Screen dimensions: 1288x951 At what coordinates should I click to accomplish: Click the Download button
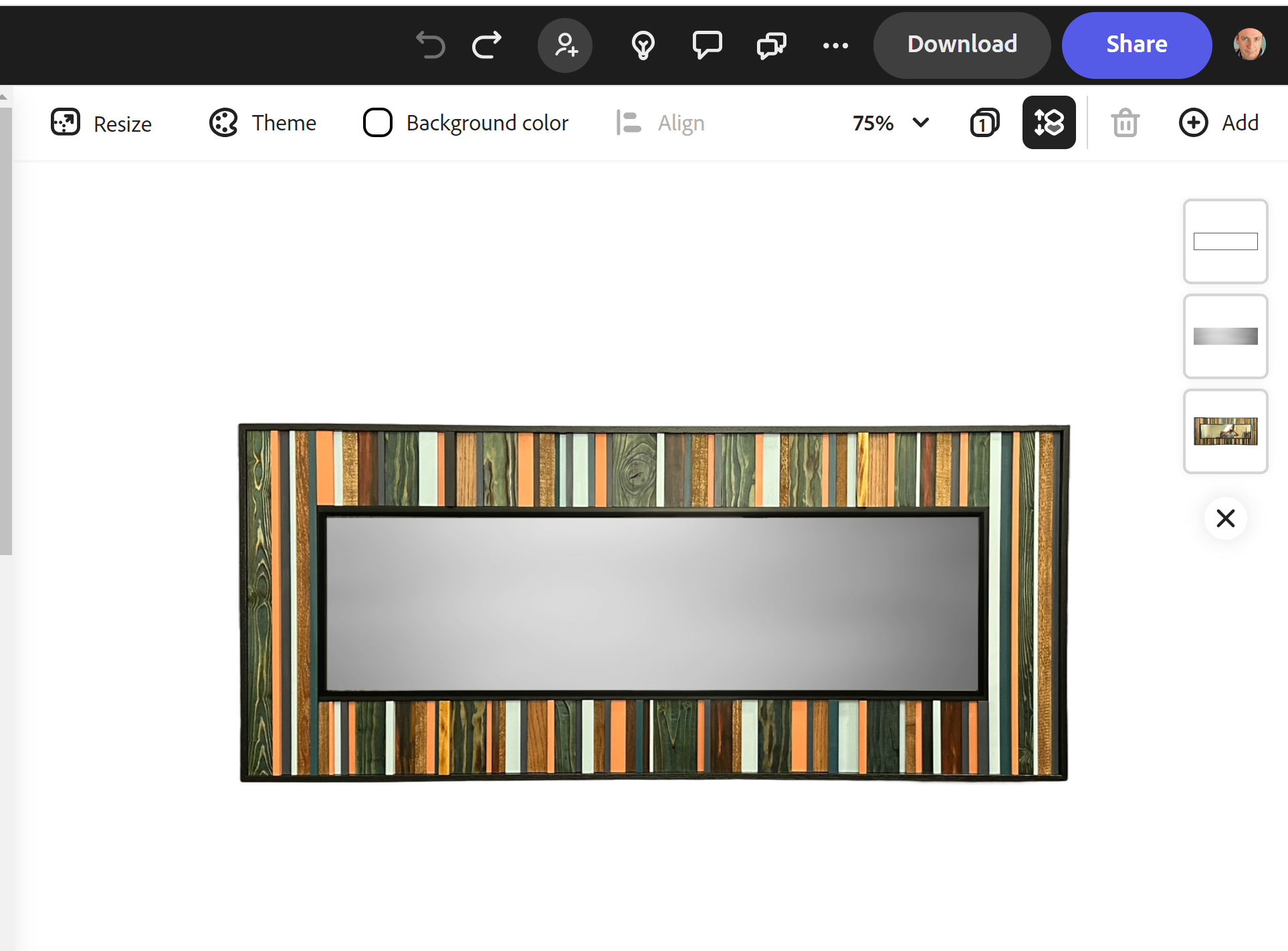coord(962,45)
